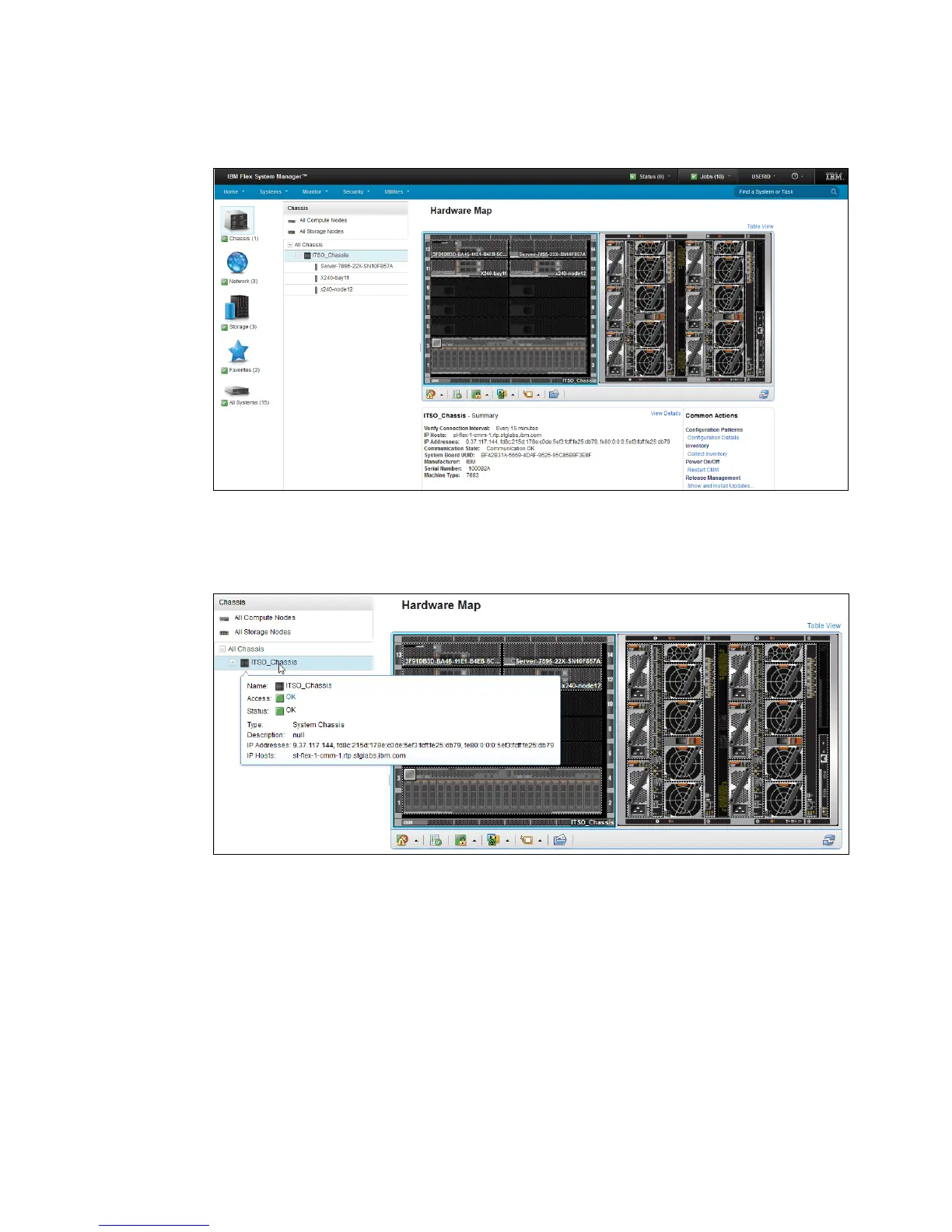Screen dimensions: 952x1232
Task: Open the Security menu
Action: point(356,191)
